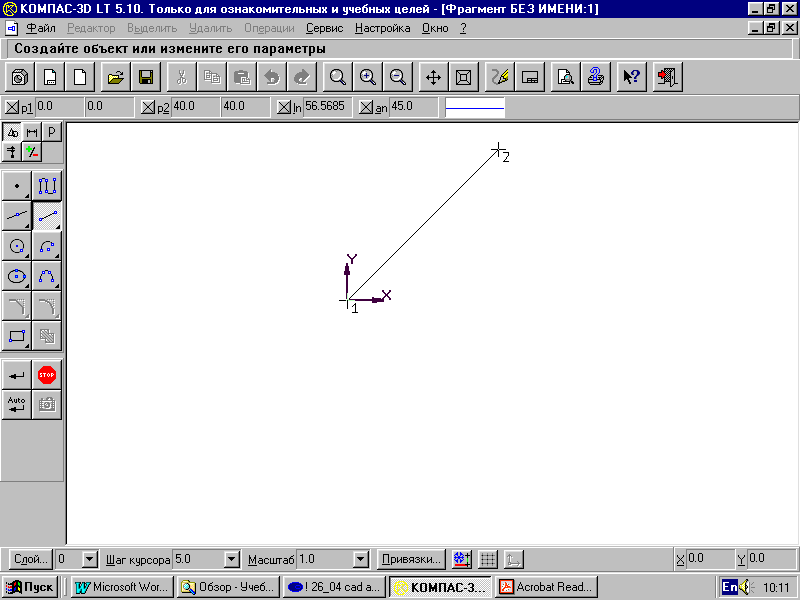The width and height of the screenshot is (800, 600).
Task: Show whole document fit icon
Action: point(463,77)
